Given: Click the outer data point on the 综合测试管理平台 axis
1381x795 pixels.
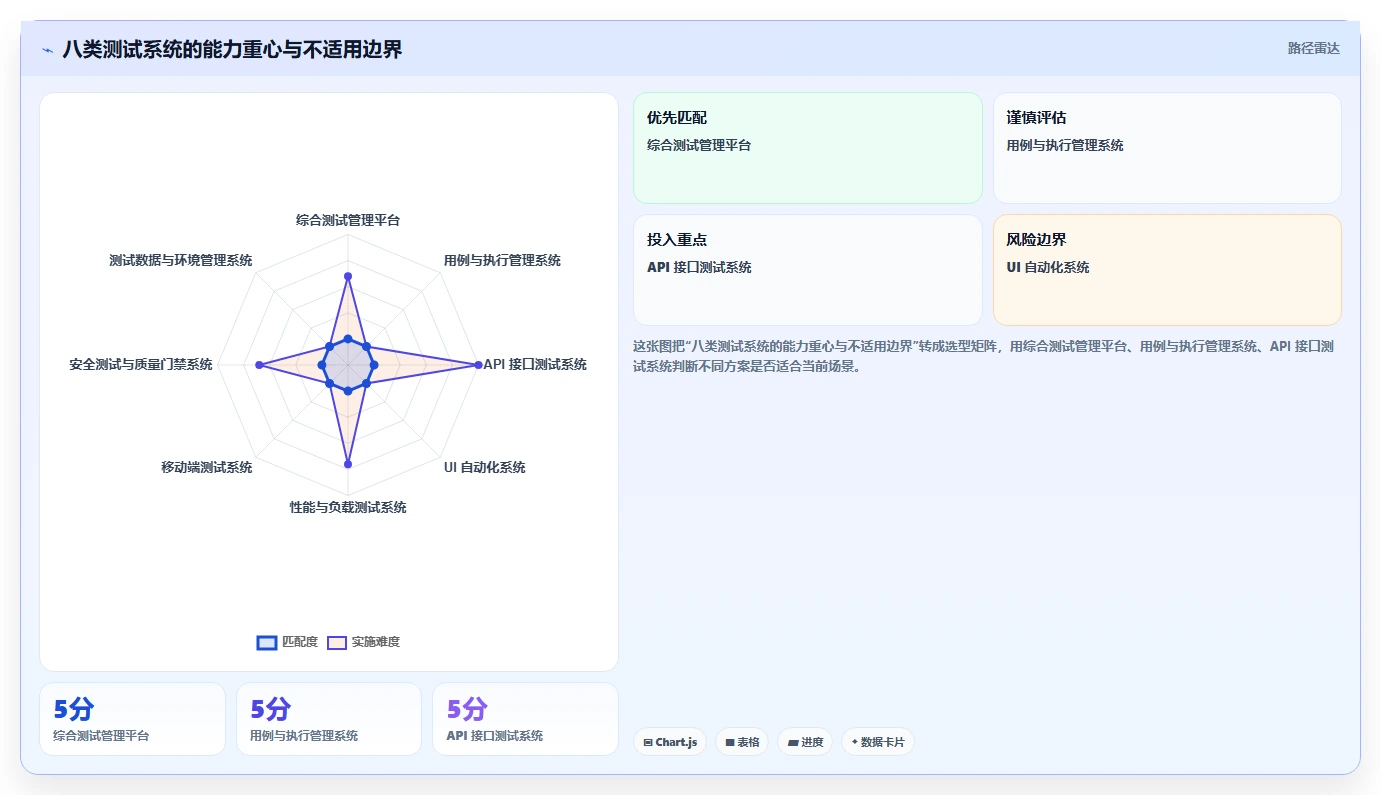Looking at the screenshot, I should [x=348, y=275].
